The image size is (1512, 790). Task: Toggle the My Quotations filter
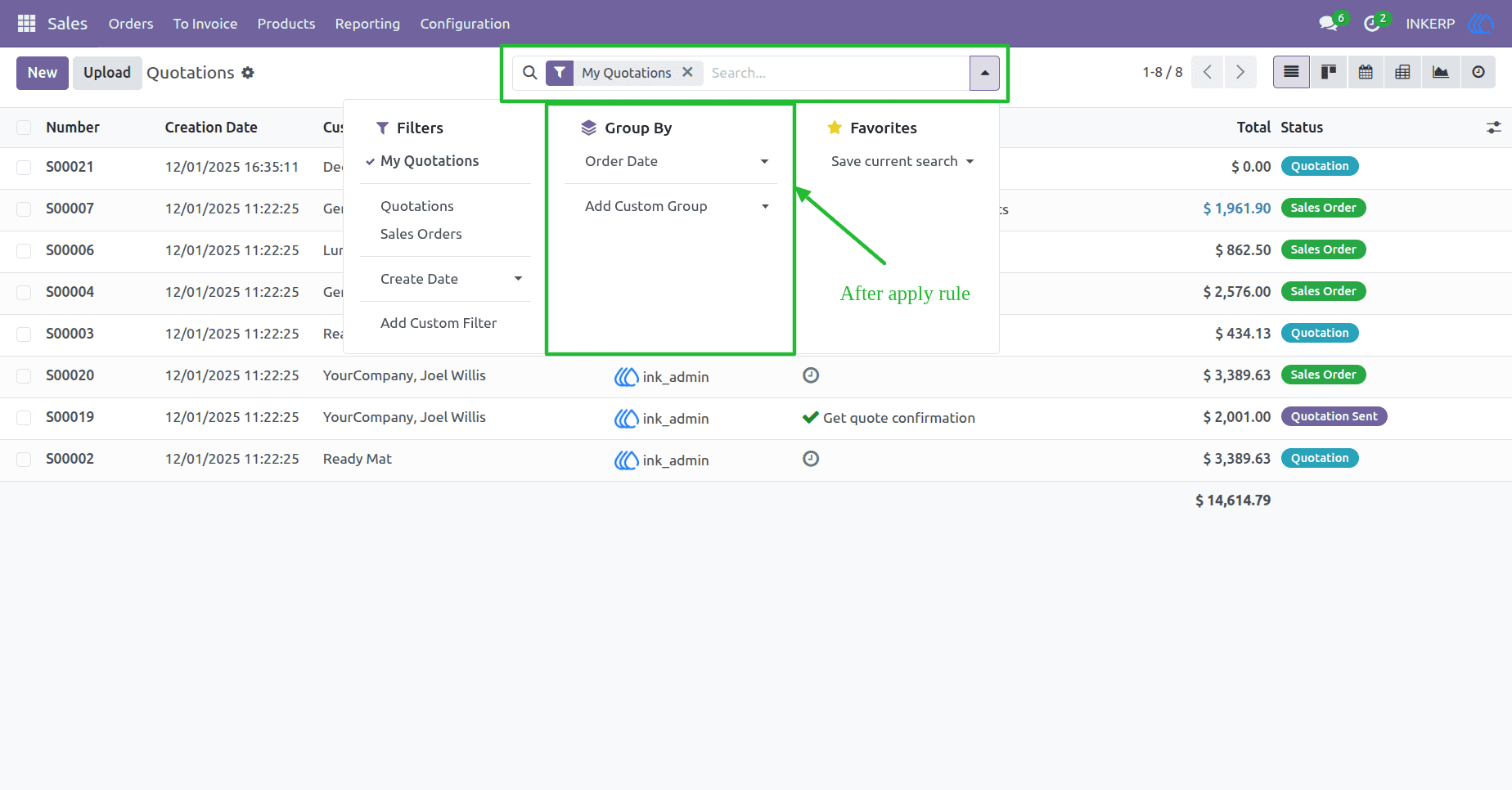(430, 161)
